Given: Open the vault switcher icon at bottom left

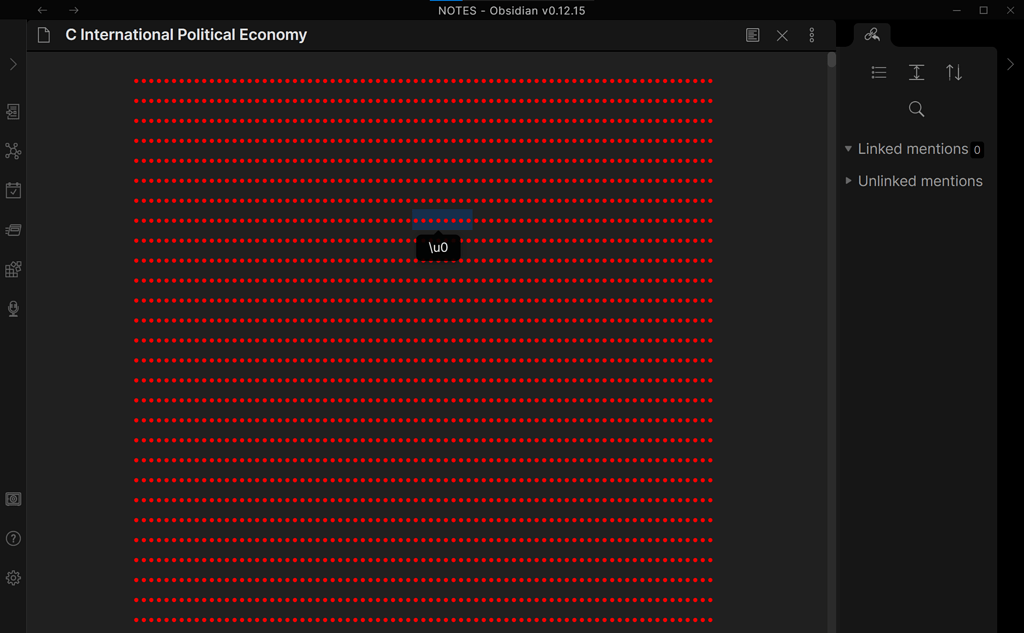Looking at the screenshot, I should [13, 499].
